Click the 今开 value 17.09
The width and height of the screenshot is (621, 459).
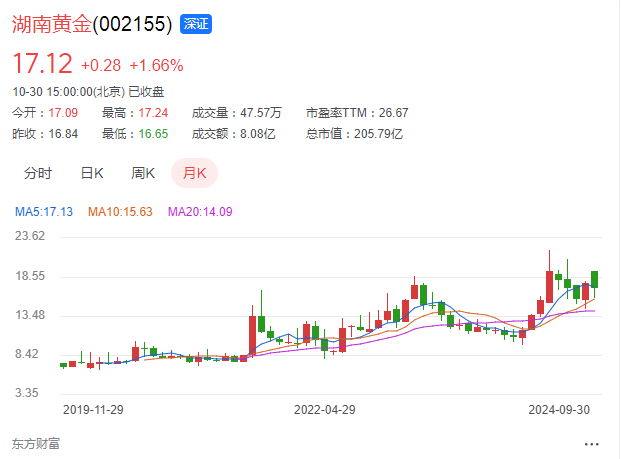[x=63, y=113]
